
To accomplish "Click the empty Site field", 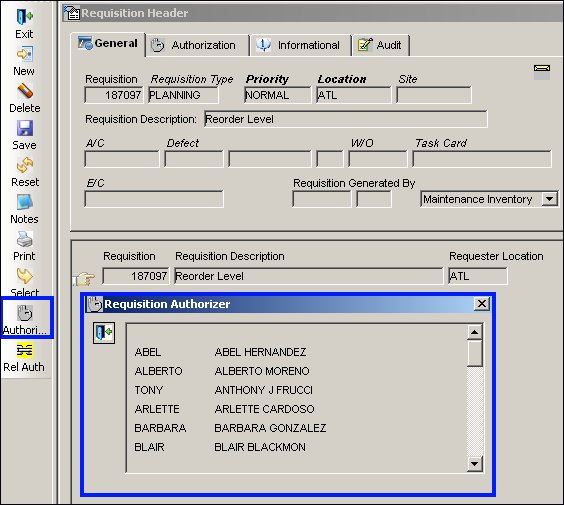I will pyautogui.click(x=434, y=95).
